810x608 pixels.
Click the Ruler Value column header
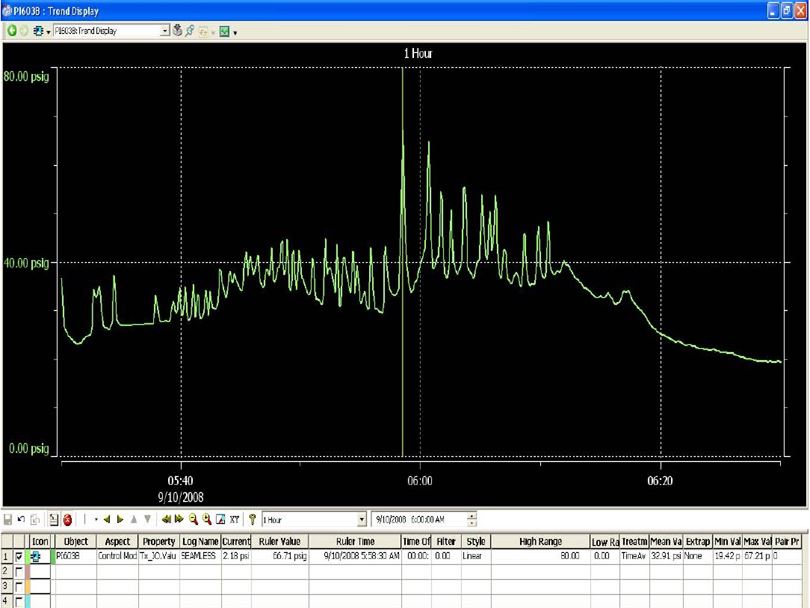[279, 541]
